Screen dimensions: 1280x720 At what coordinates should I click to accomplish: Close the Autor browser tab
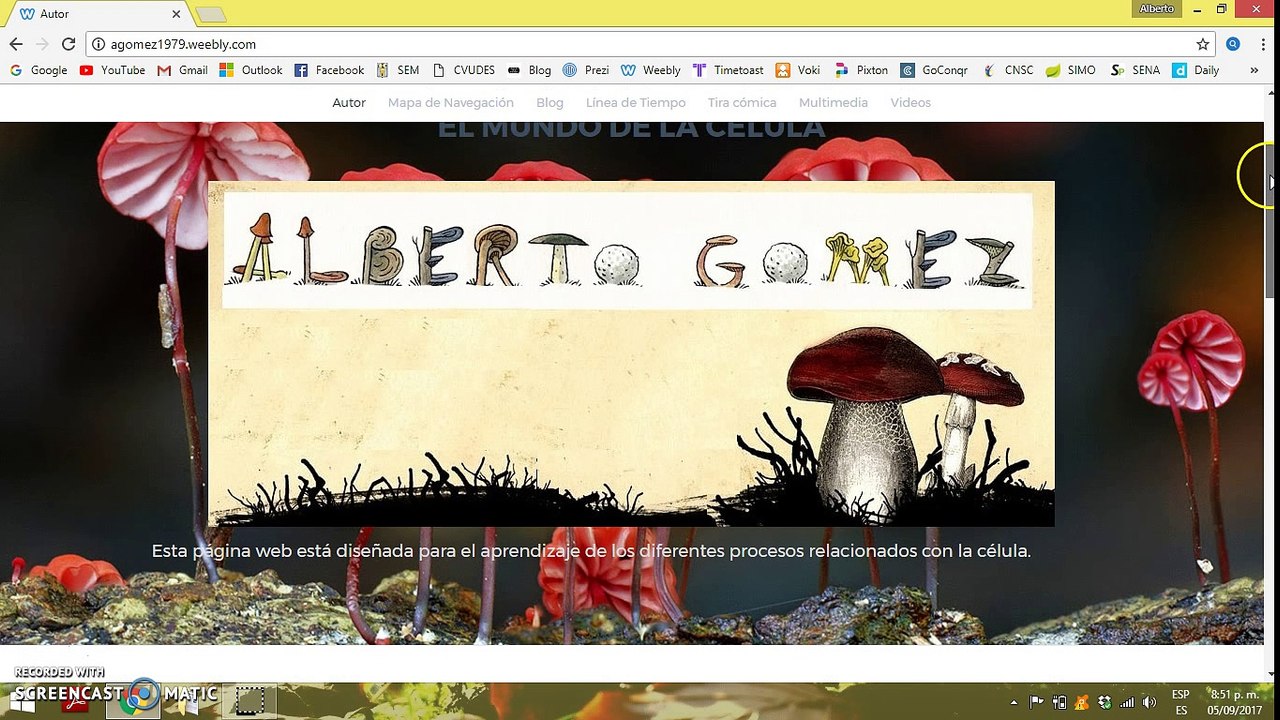pyautogui.click(x=177, y=14)
